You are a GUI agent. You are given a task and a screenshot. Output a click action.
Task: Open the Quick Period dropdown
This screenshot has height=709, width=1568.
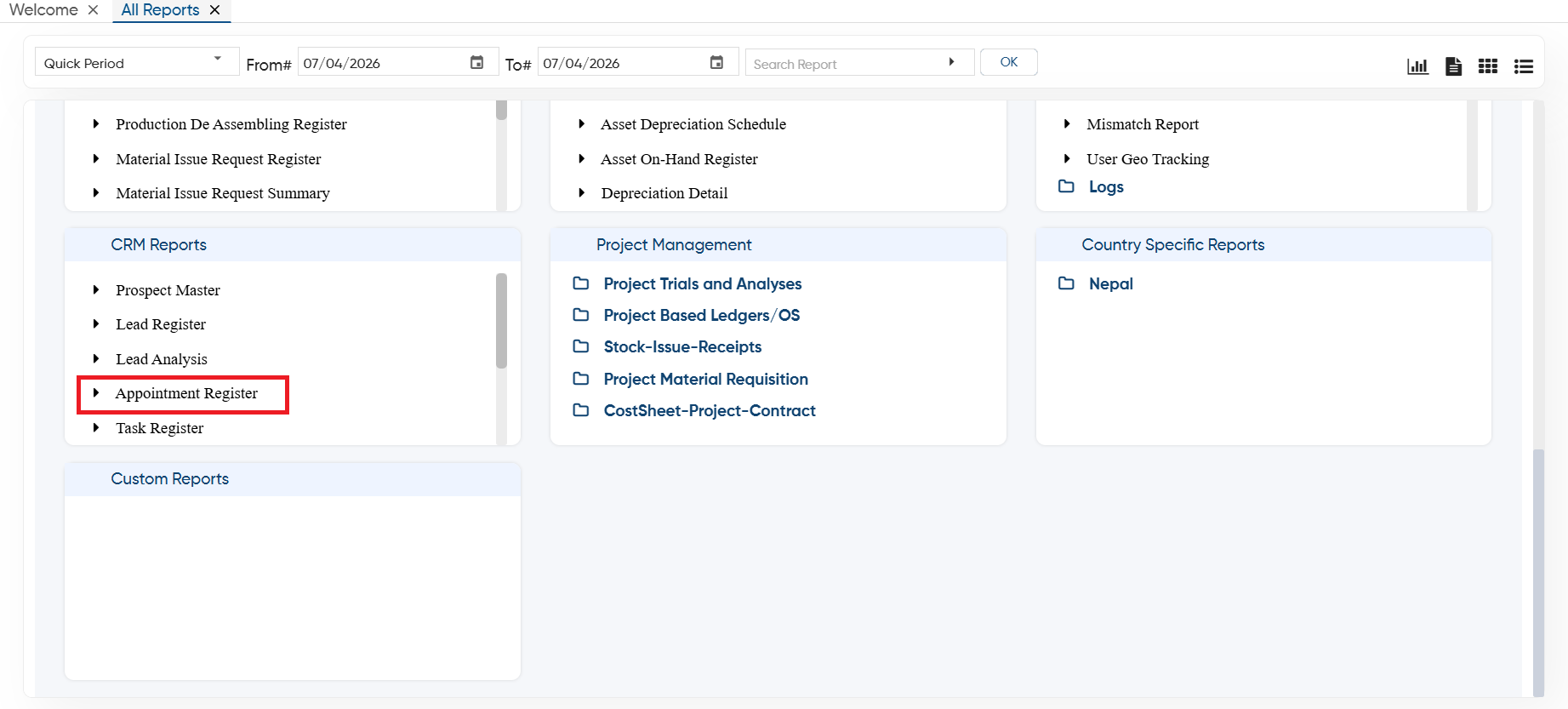(136, 62)
